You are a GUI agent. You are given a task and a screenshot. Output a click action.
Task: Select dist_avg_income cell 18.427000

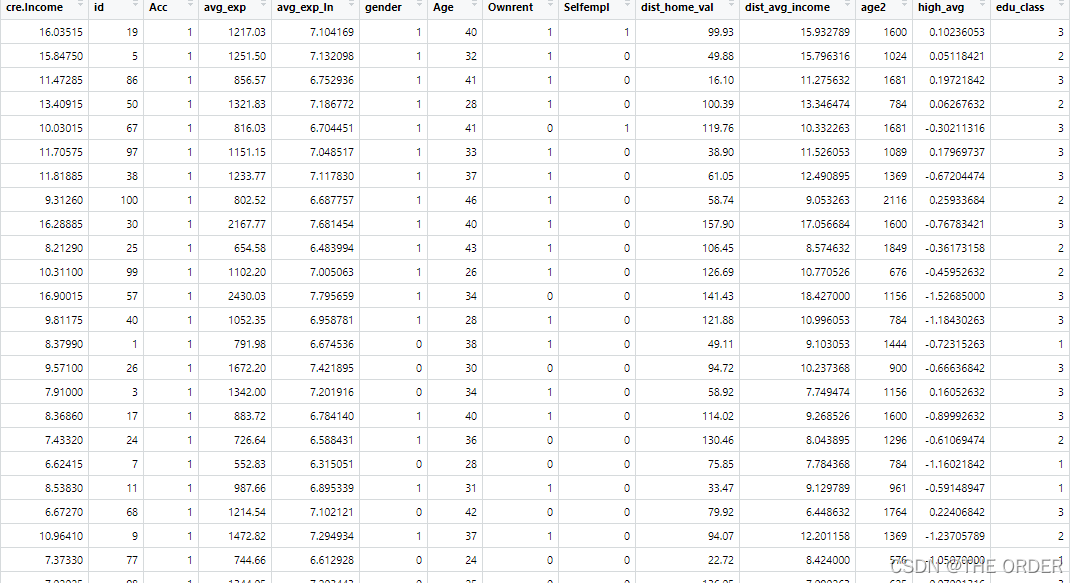(x=825, y=296)
